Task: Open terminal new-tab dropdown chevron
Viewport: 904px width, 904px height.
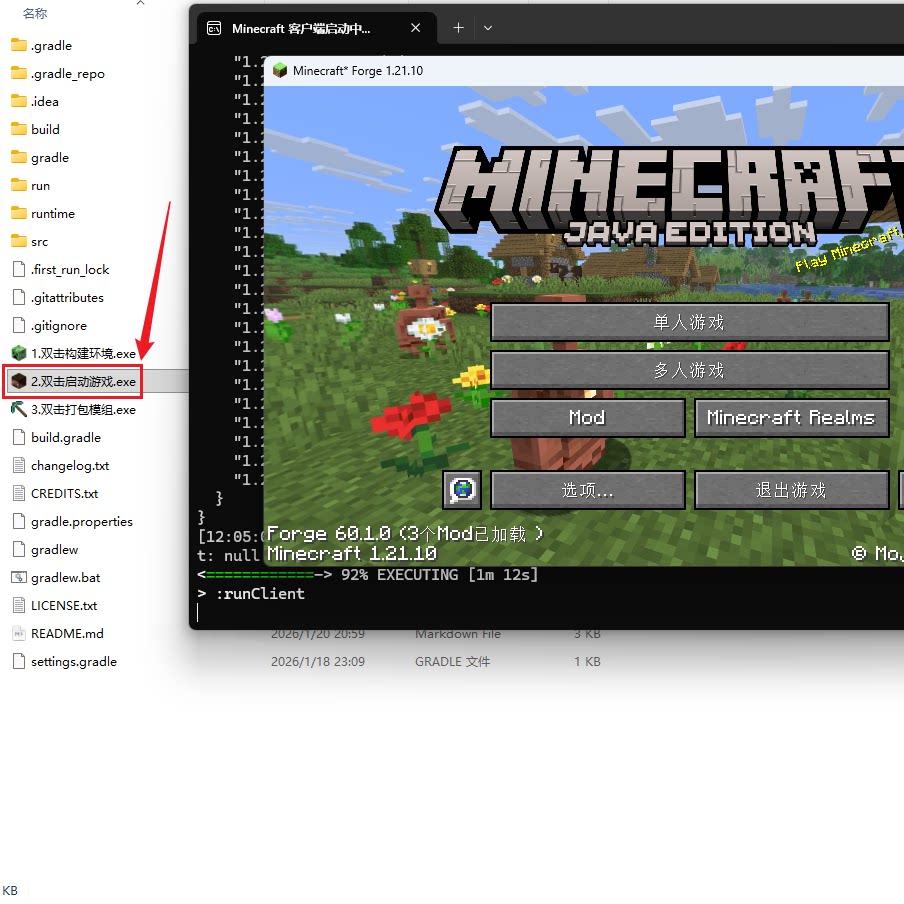Action: (x=488, y=28)
